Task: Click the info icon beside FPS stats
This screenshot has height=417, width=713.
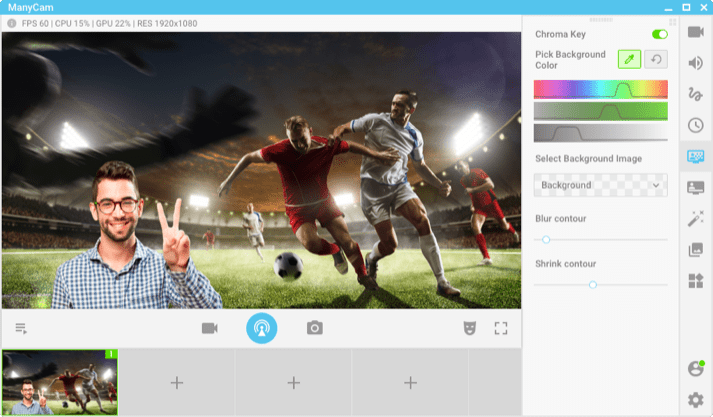Action: [x=12, y=24]
